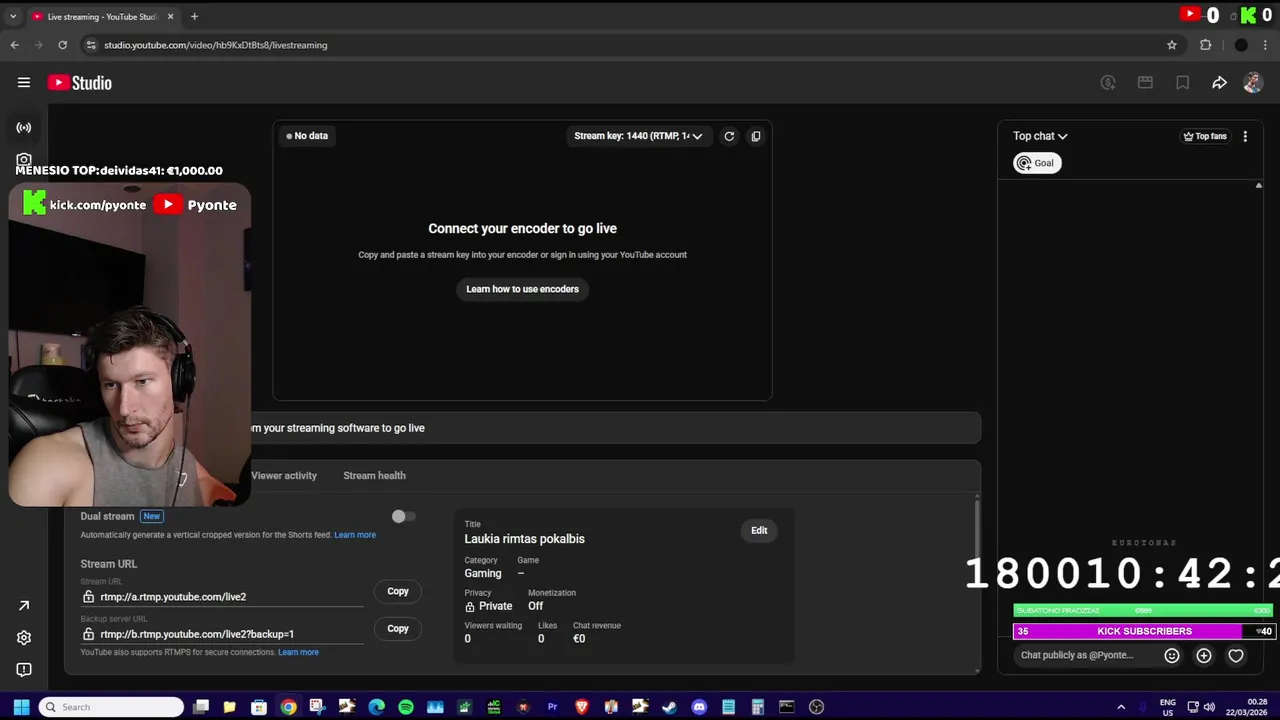The height and width of the screenshot is (720, 1280).
Task: Click the share arrow icon
Action: pyautogui.click(x=1219, y=83)
